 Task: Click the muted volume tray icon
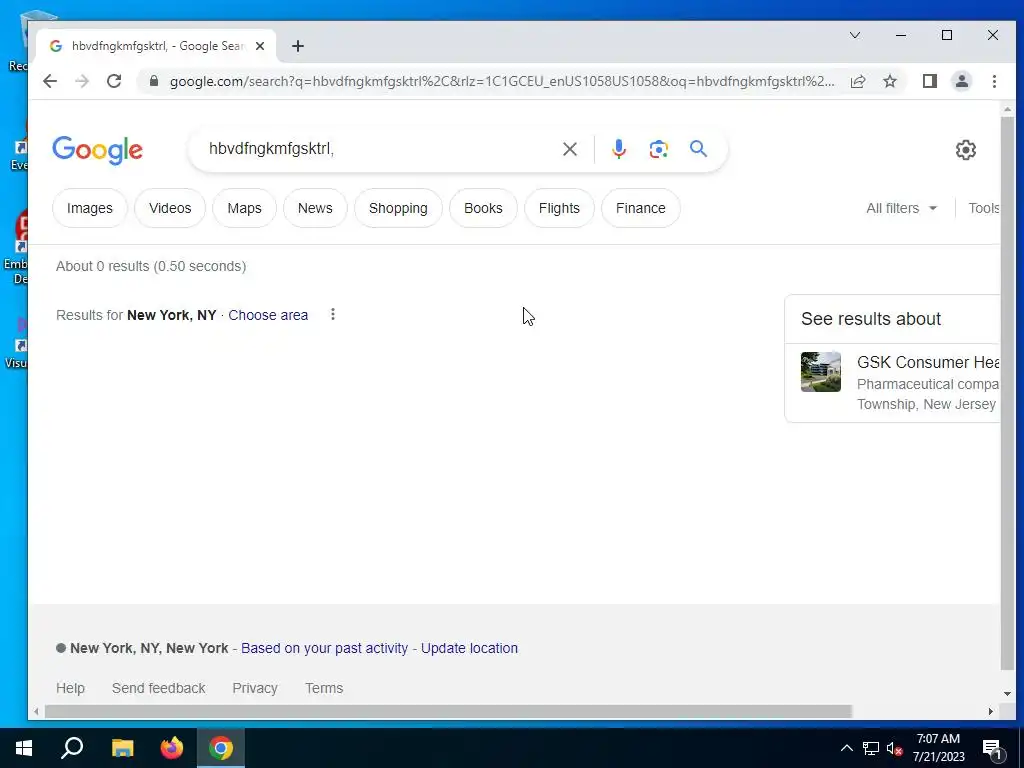click(894, 748)
